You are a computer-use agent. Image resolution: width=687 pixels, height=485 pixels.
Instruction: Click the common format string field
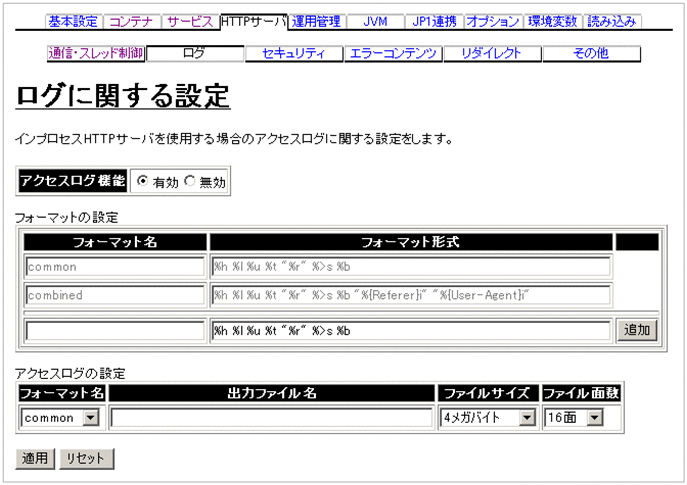(411, 267)
